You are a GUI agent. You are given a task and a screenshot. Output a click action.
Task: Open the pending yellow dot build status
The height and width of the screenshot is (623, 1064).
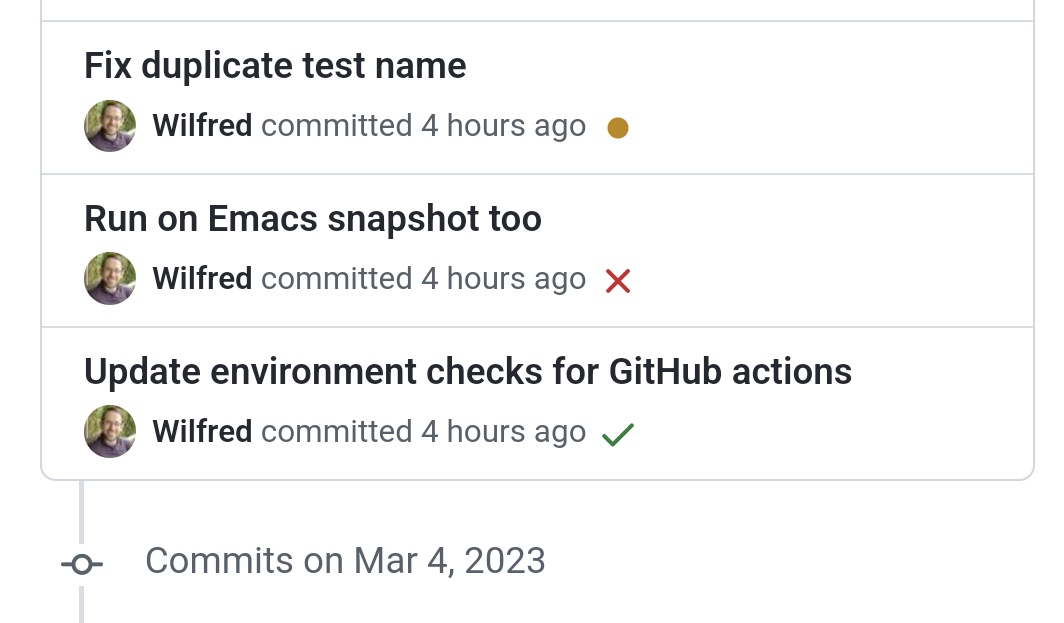tap(618, 128)
